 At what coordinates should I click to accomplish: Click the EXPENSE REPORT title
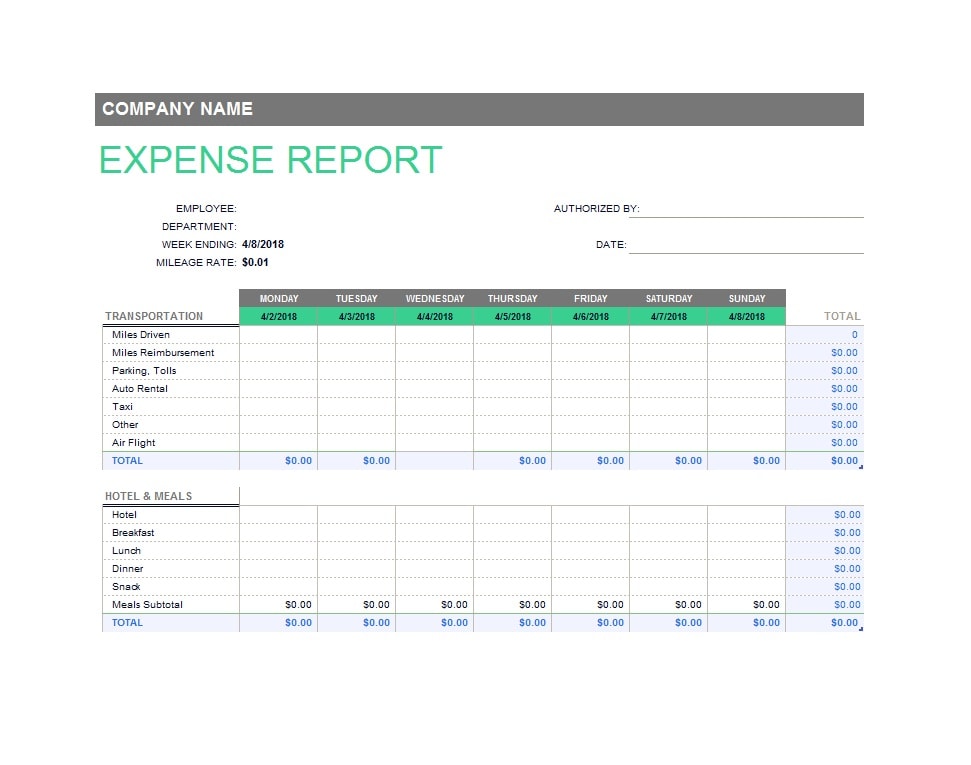(x=271, y=160)
